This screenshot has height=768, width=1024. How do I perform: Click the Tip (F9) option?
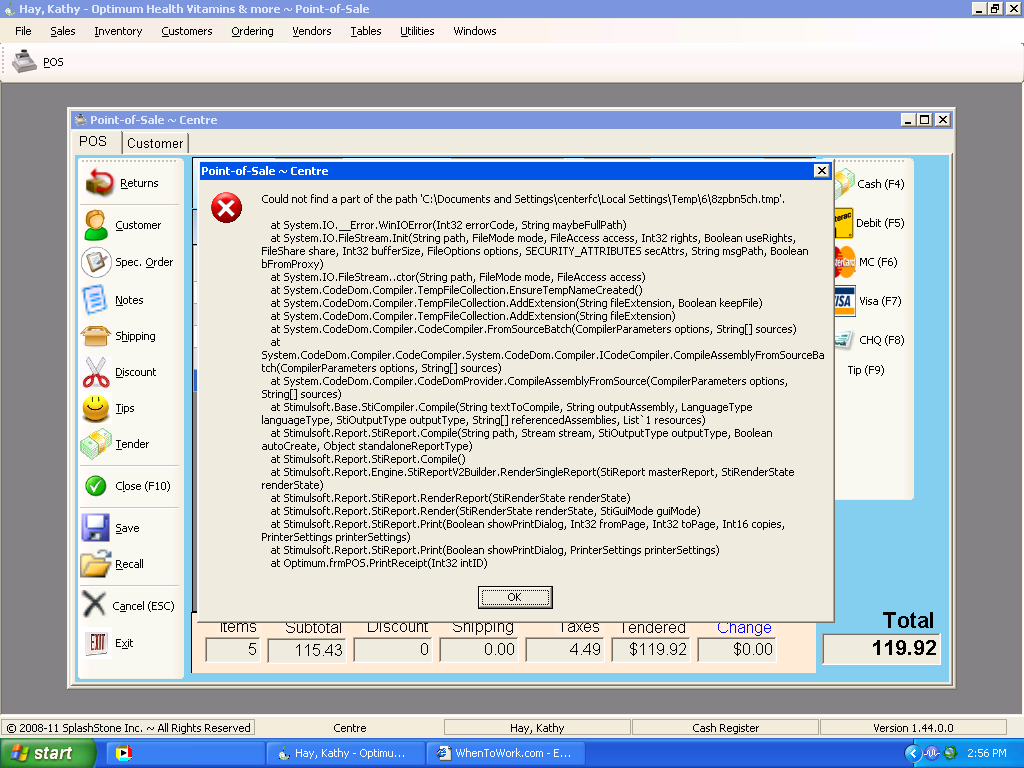point(866,370)
